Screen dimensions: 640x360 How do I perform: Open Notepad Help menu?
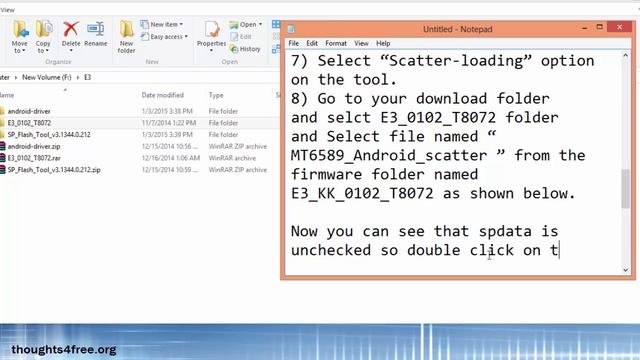coord(383,43)
